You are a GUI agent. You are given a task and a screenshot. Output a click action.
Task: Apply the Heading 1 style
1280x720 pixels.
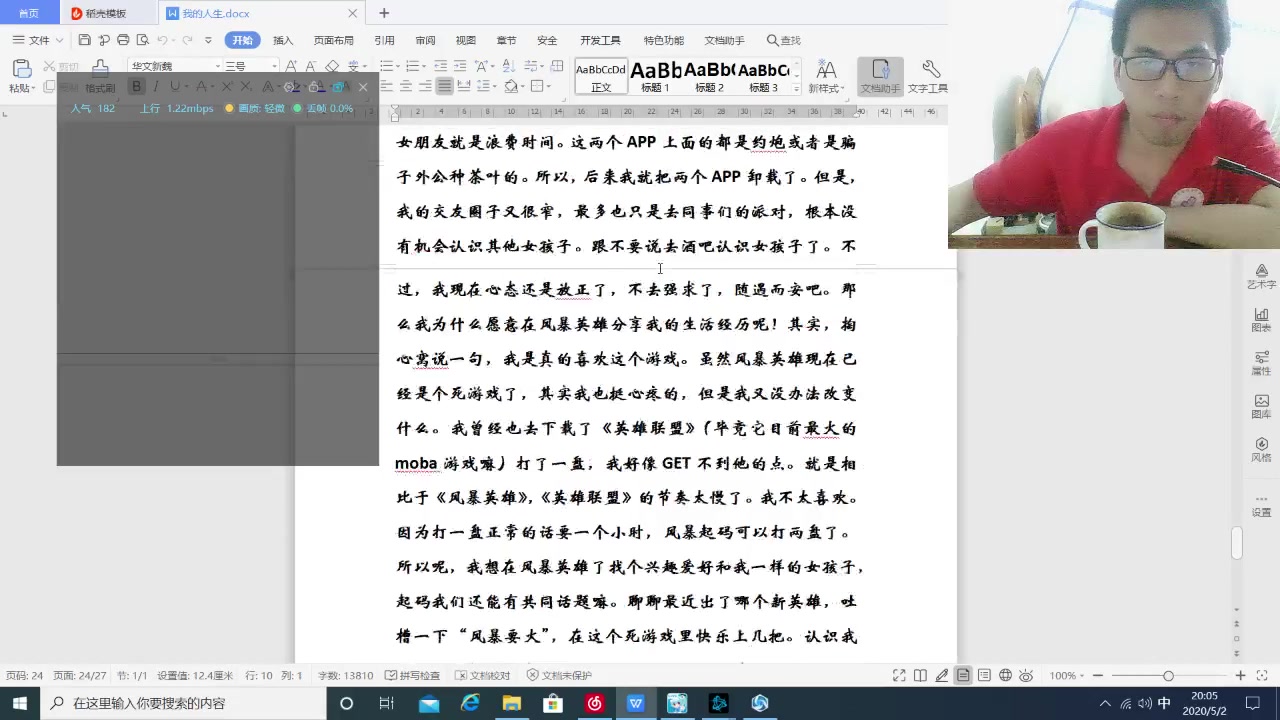click(656, 77)
